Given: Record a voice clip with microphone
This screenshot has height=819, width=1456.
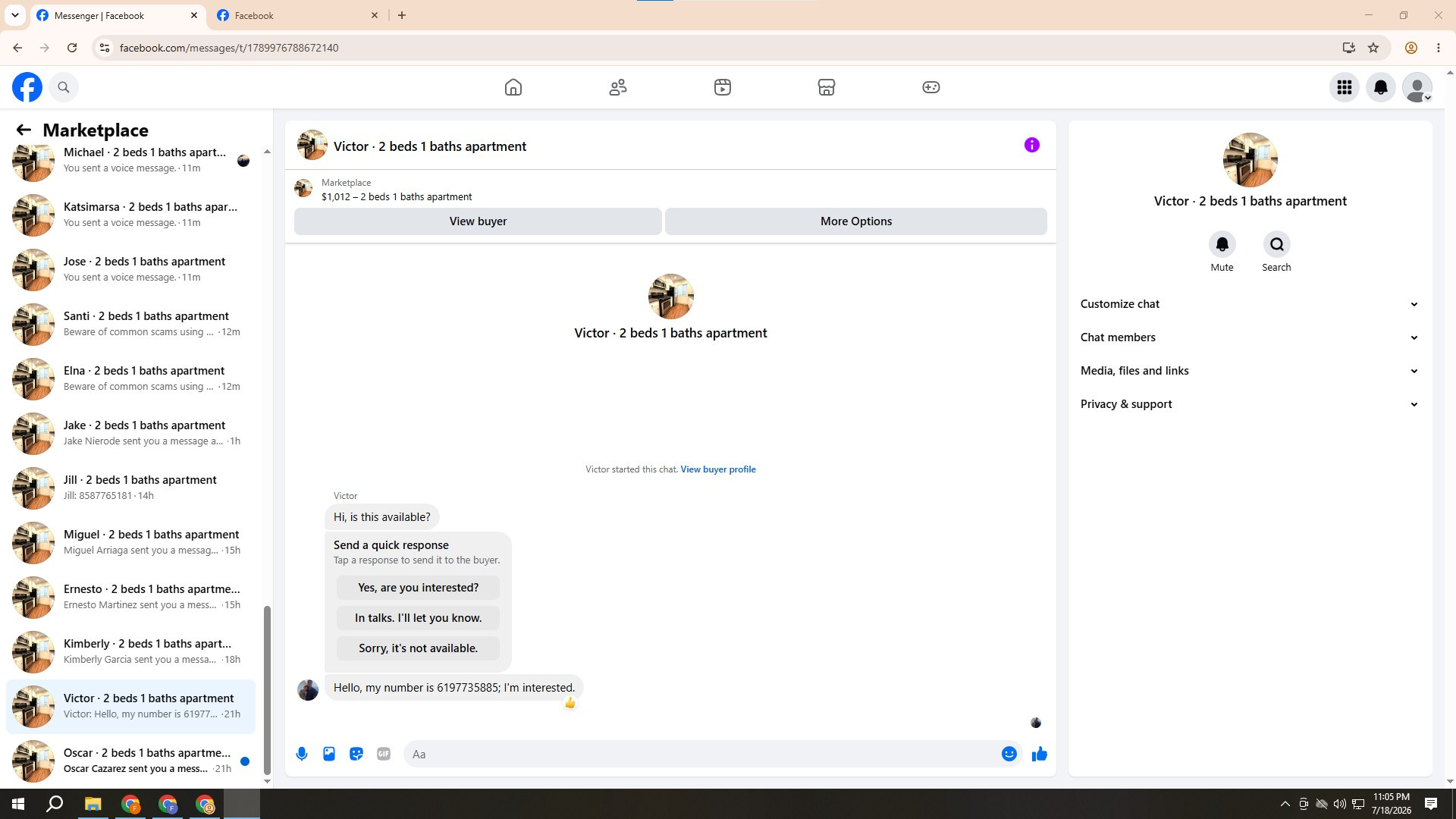Looking at the screenshot, I should (302, 754).
